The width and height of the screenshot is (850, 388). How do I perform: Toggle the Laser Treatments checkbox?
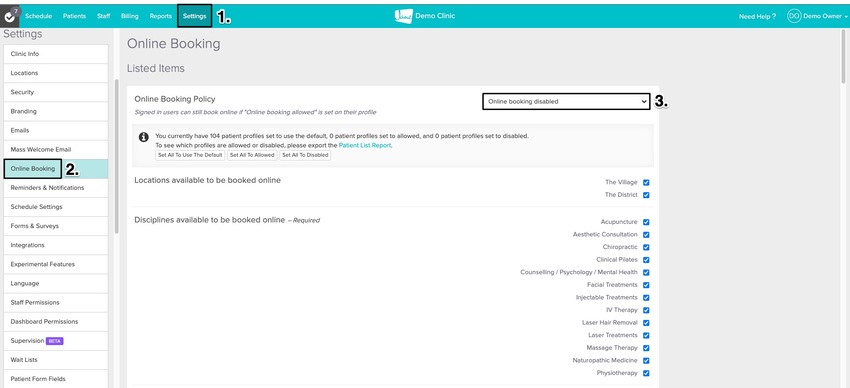click(x=646, y=335)
